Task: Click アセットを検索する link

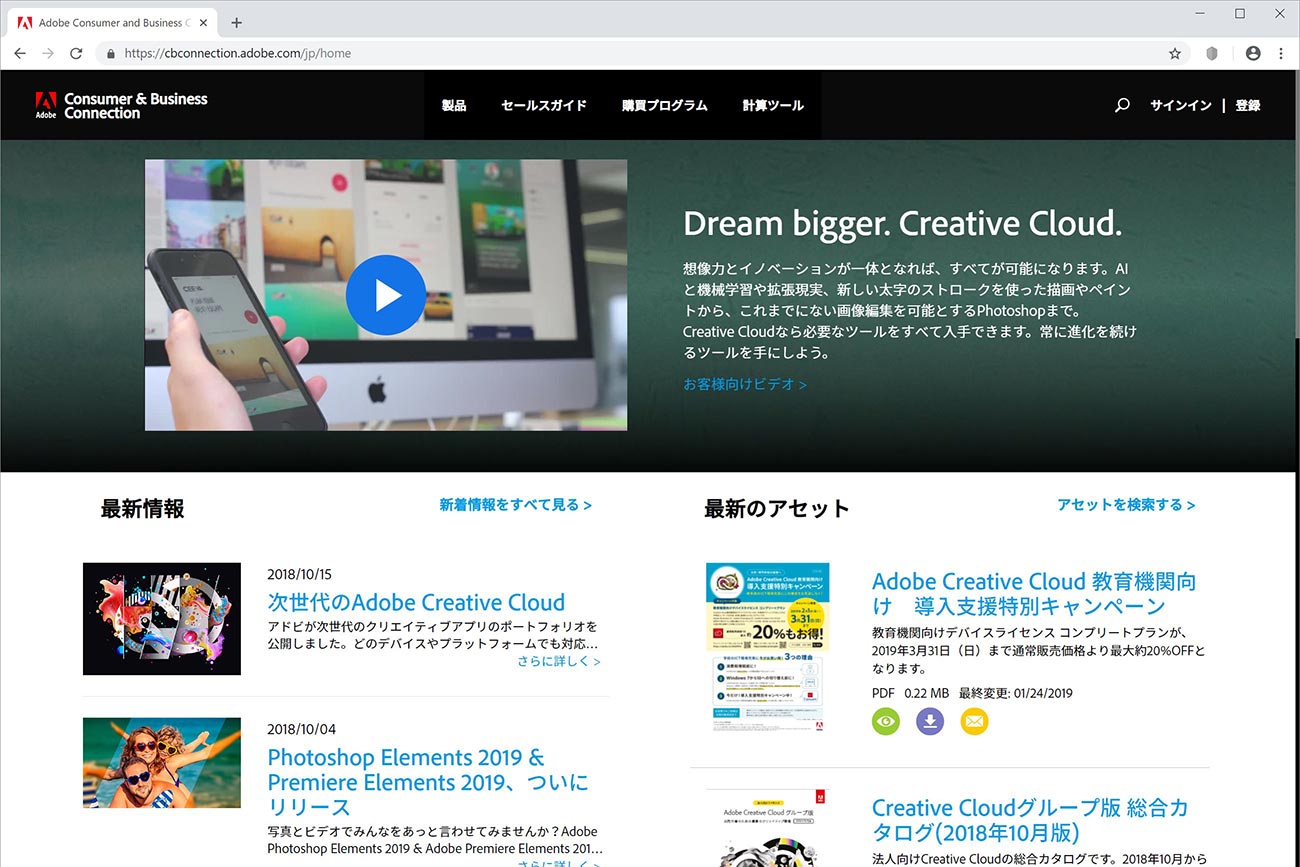Action: click(1127, 505)
